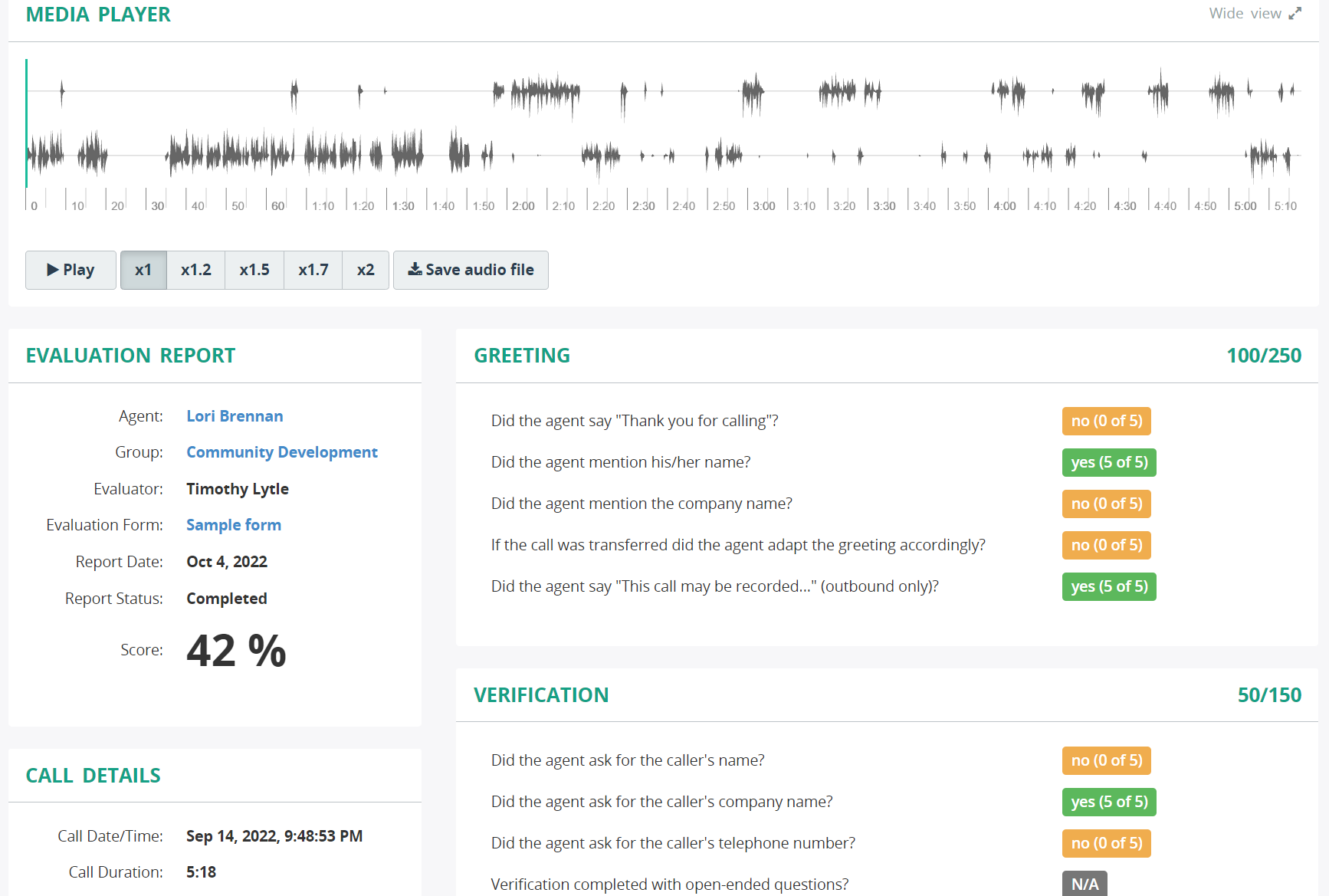Expand player using Wide view arrows icon
The image size is (1329, 896).
[1296, 12]
